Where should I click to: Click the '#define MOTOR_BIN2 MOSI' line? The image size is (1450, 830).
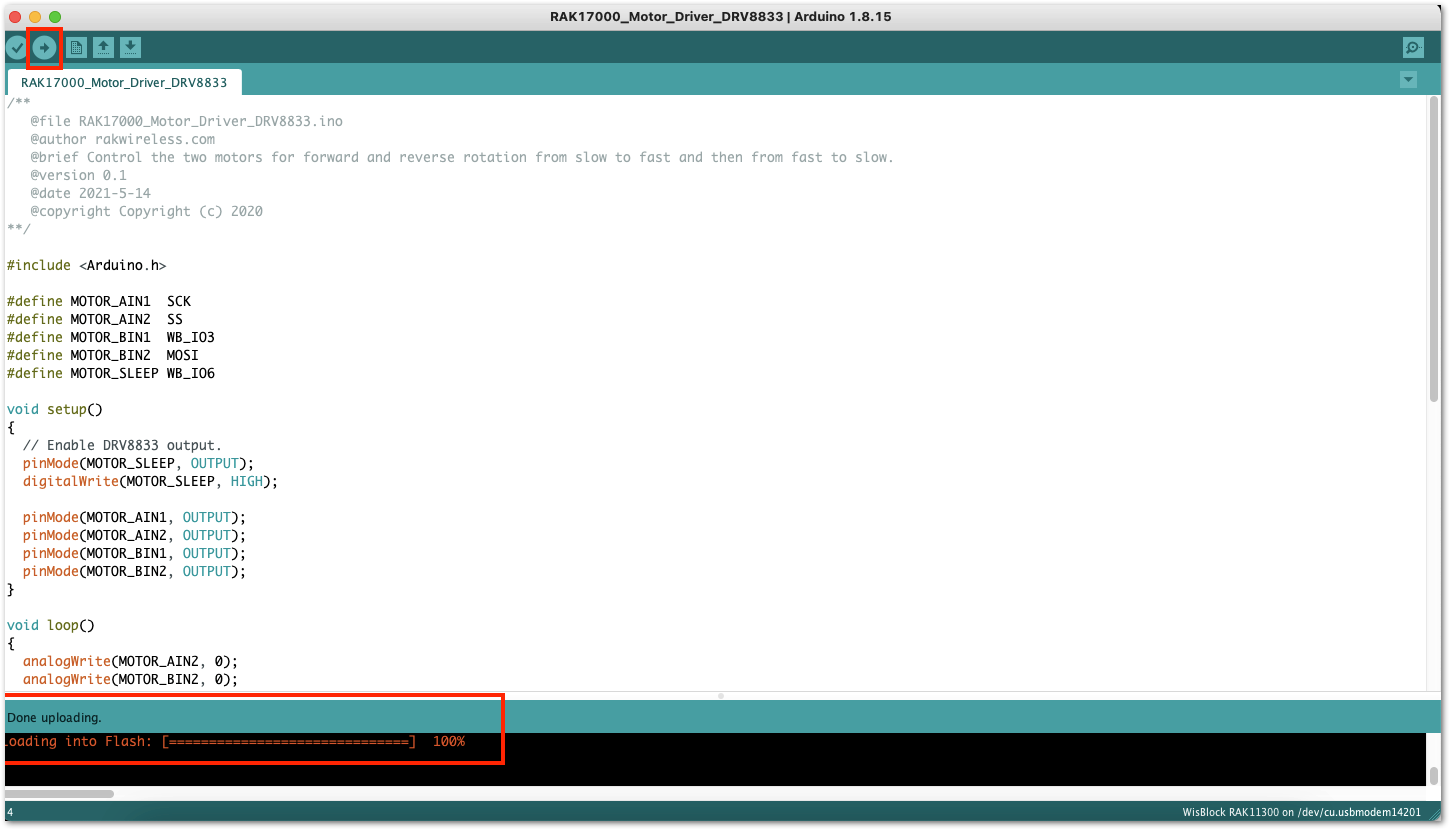pos(102,355)
